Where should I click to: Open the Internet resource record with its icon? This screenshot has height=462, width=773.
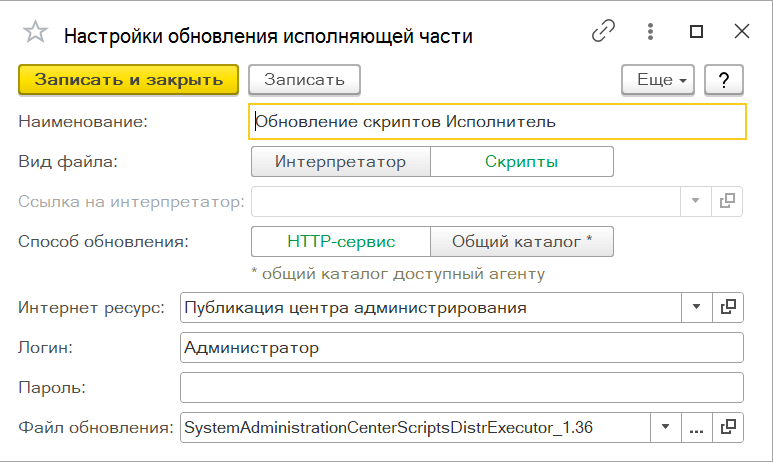click(729, 307)
